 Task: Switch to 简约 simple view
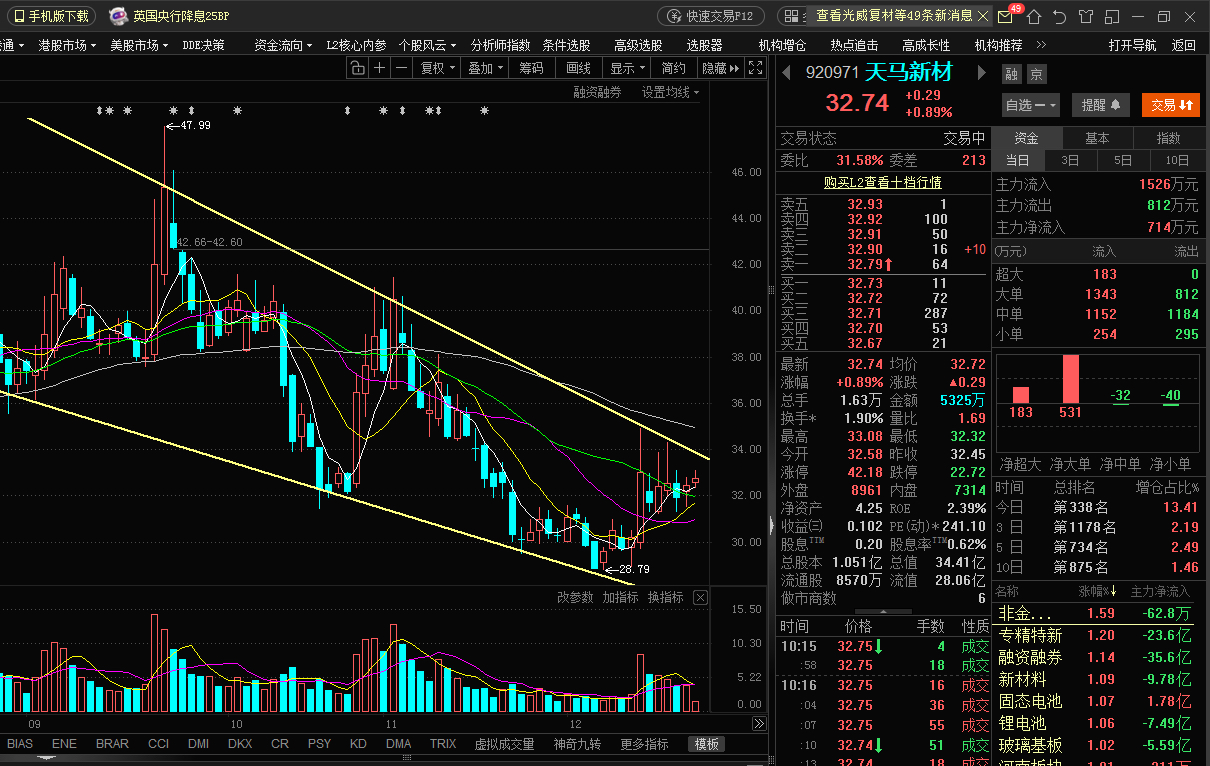point(674,68)
